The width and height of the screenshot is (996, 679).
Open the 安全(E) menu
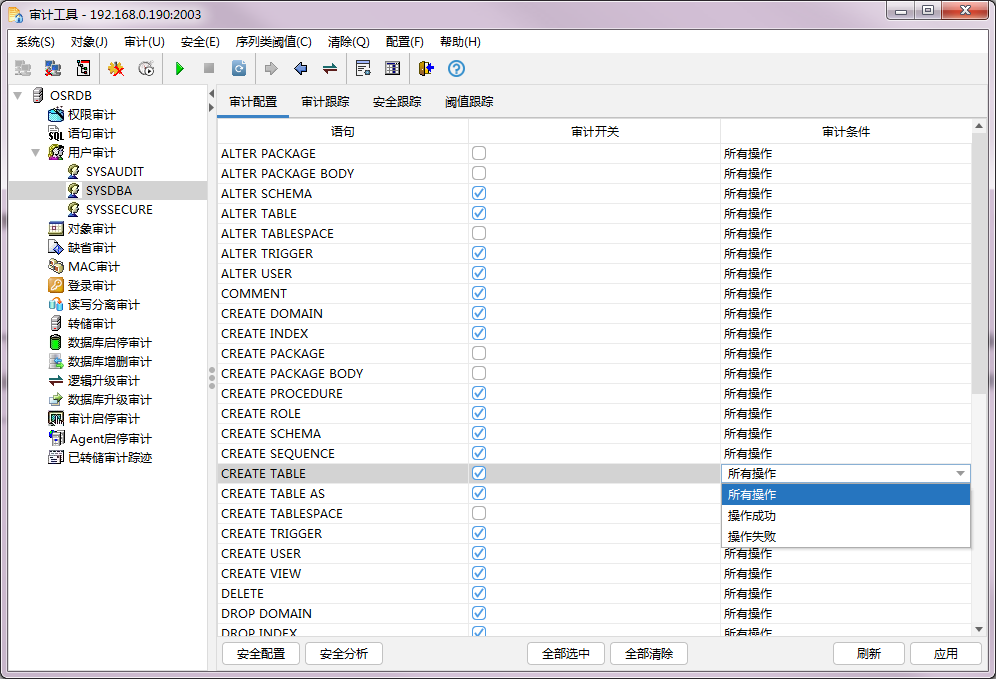coord(199,41)
